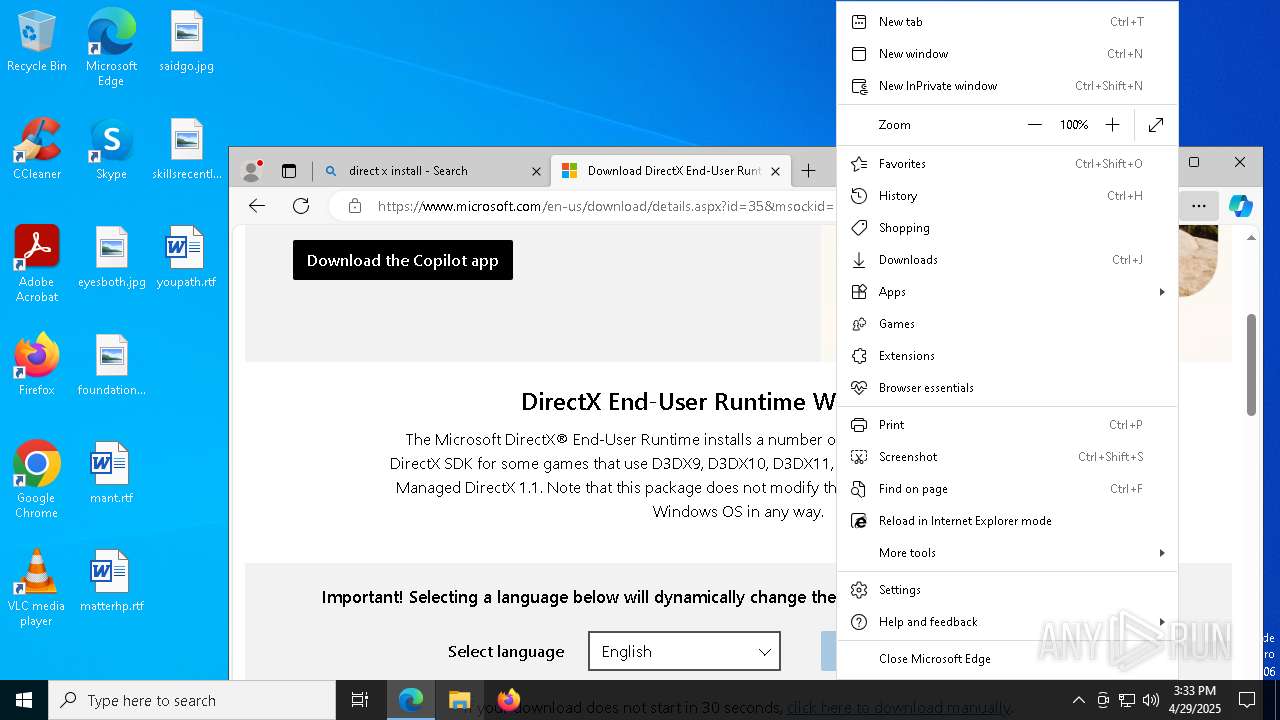Go back using the browser back arrow
Screen dimensions: 1280x720
pyautogui.click(x=257, y=206)
